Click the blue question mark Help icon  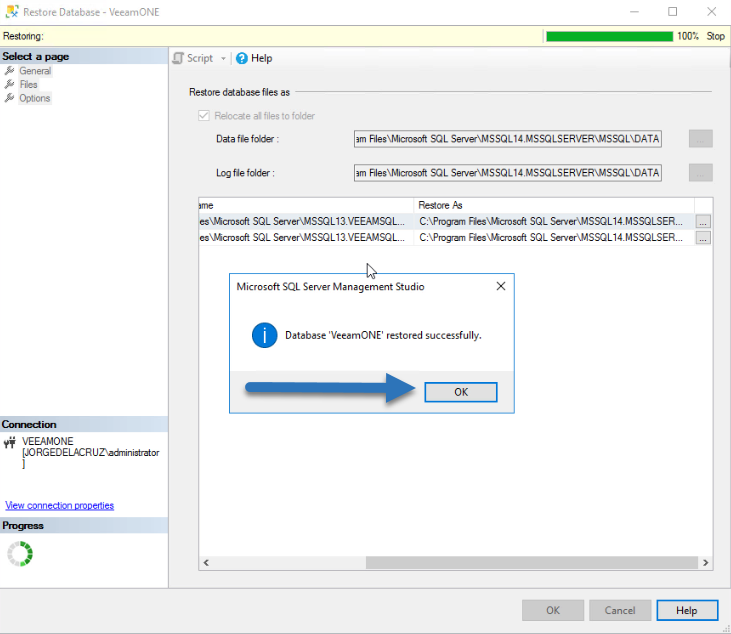click(241, 58)
